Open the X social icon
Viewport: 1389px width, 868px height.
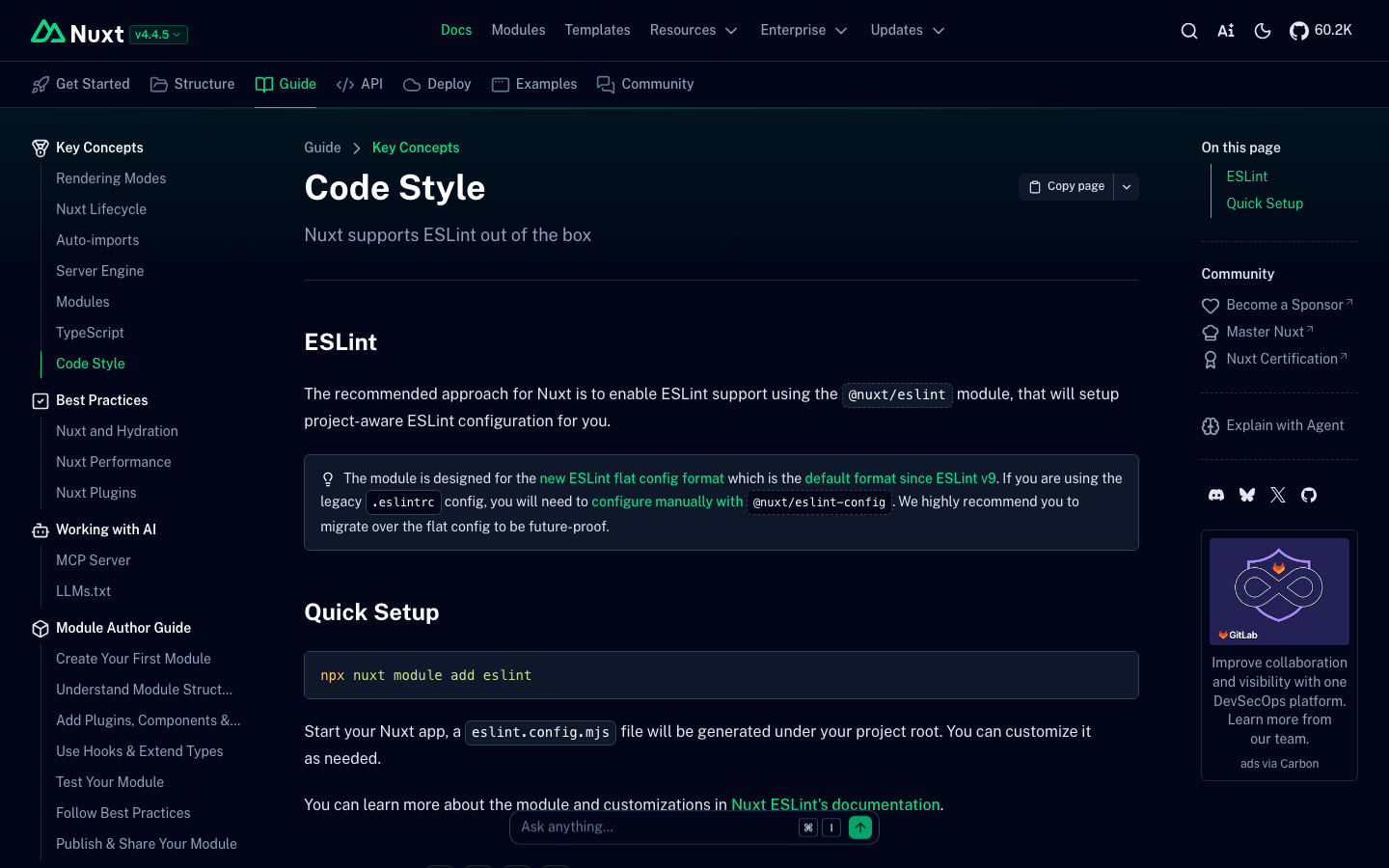[x=1278, y=495]
